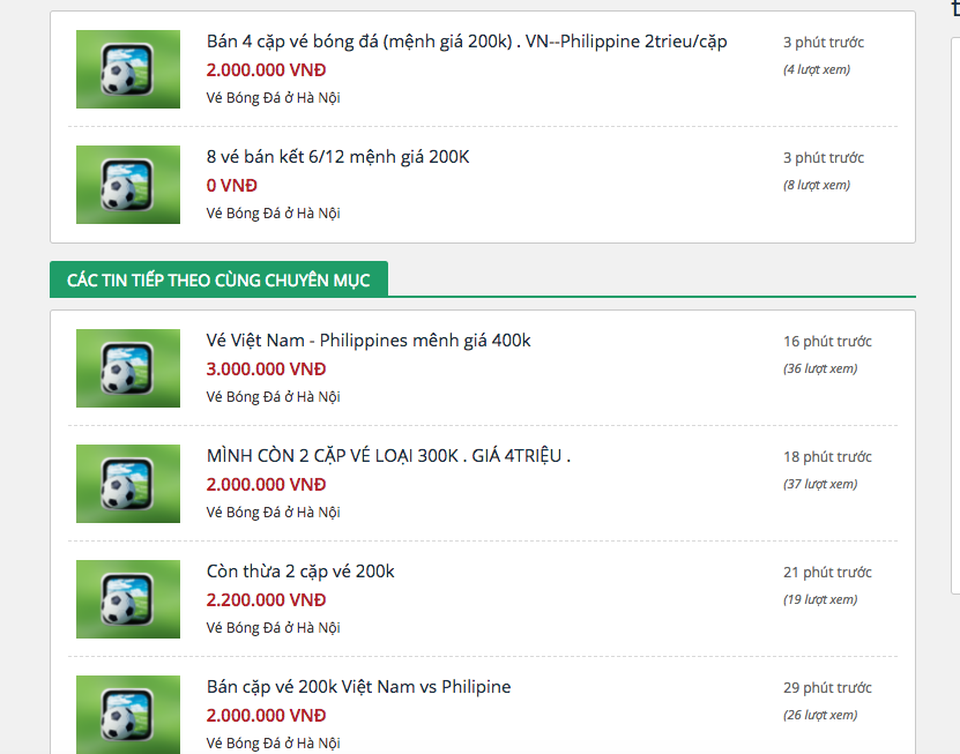
Task: Click '(19 lượt xem)' view count
Action: coord(820,600)
